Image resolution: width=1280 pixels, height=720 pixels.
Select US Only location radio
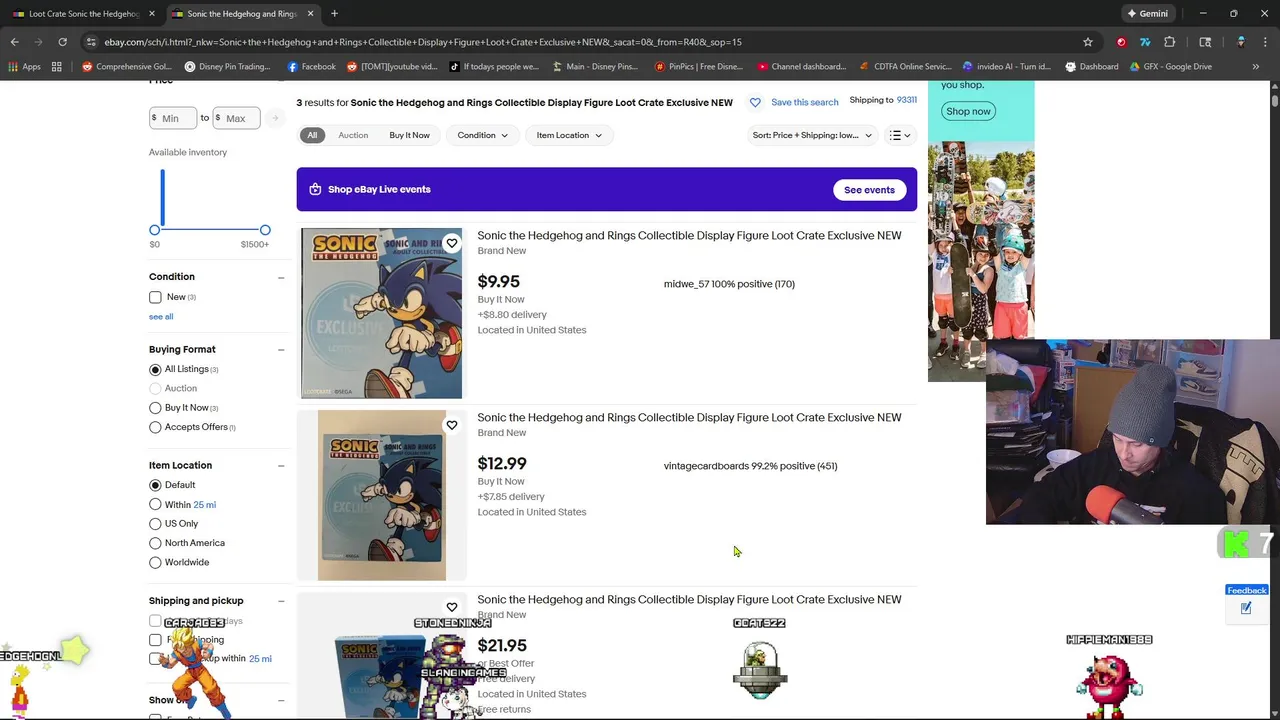155,524
